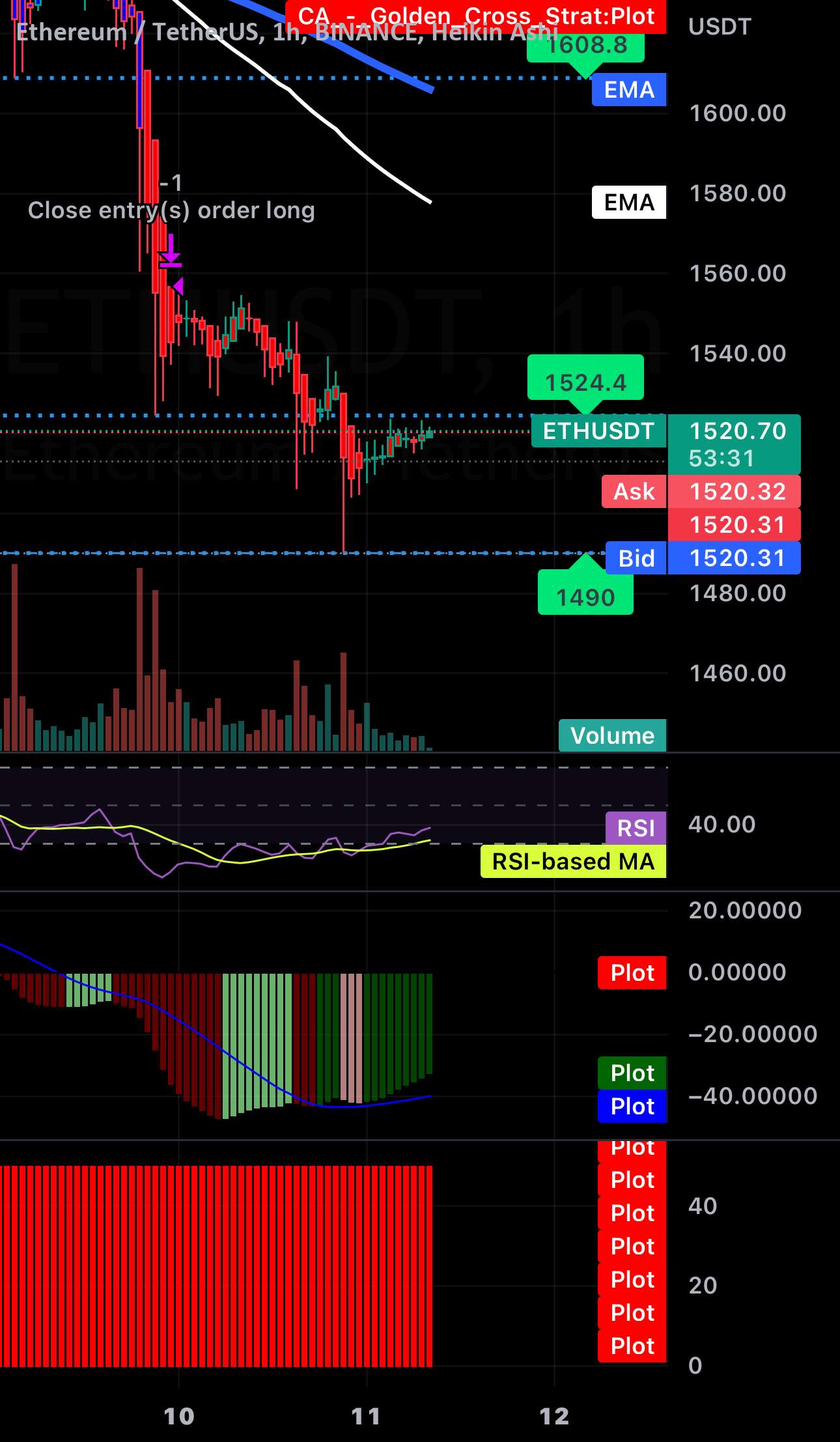Click the 1490 green price tag
Image resolution: width=840 pixels, height=1442 pixels.
585,592
